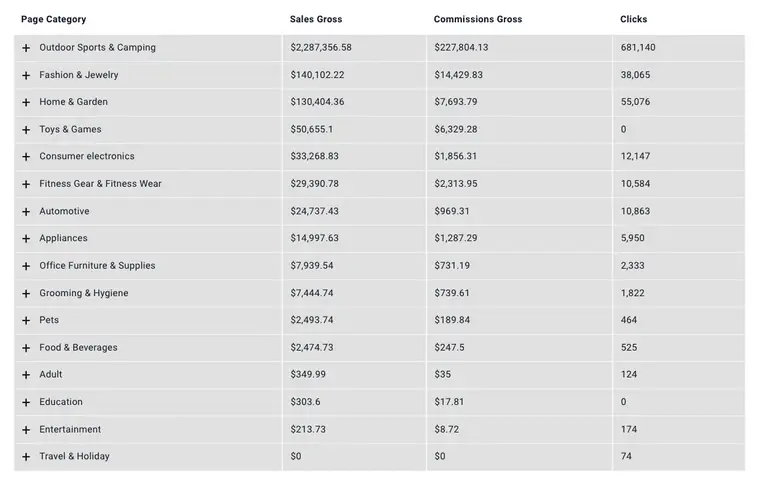Expand the Fashion & Jewelry row
This screenshot has width=760, height=483.
click(26, 76)
